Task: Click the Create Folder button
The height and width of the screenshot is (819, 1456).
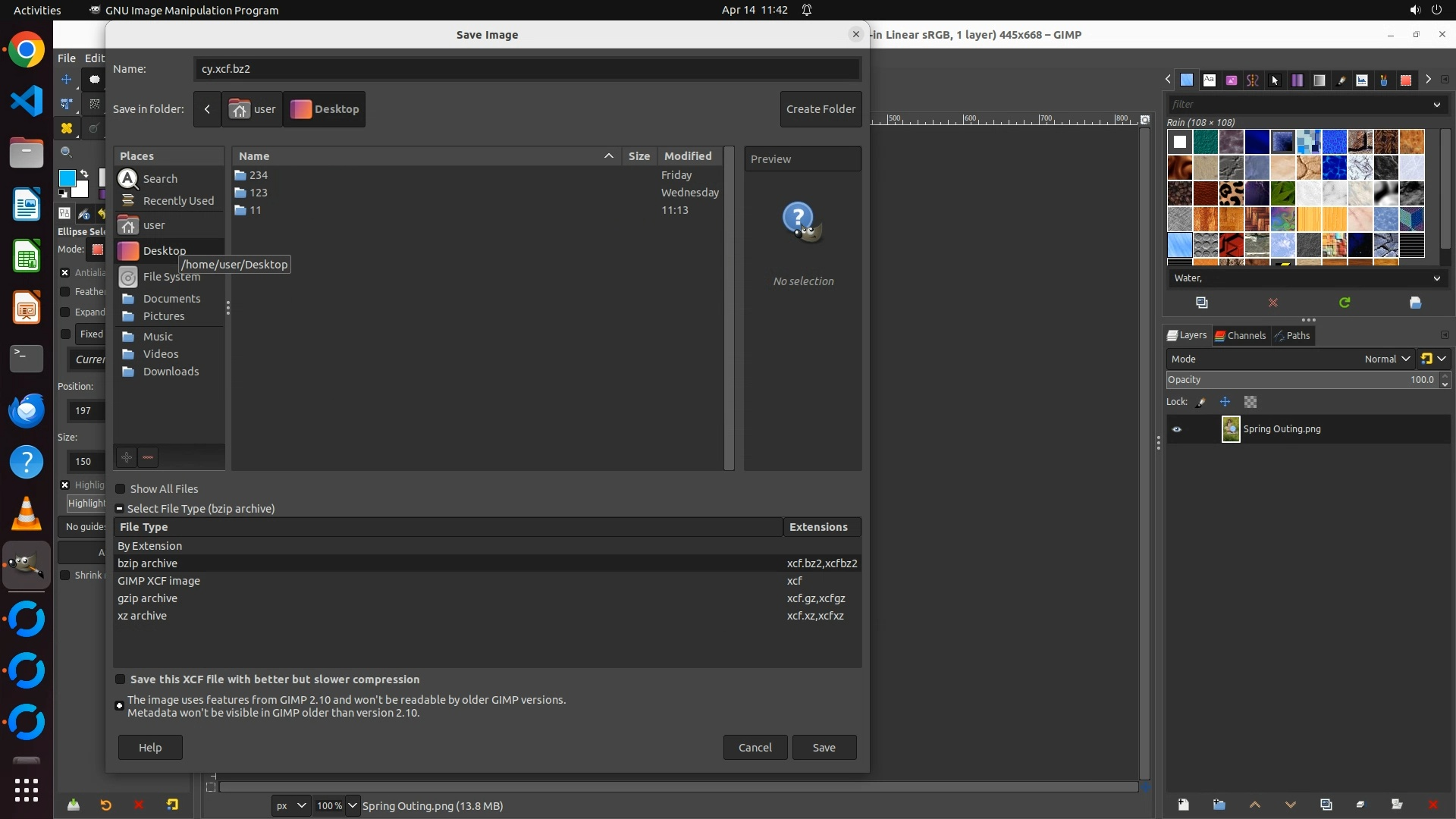Action: (821, 109)
